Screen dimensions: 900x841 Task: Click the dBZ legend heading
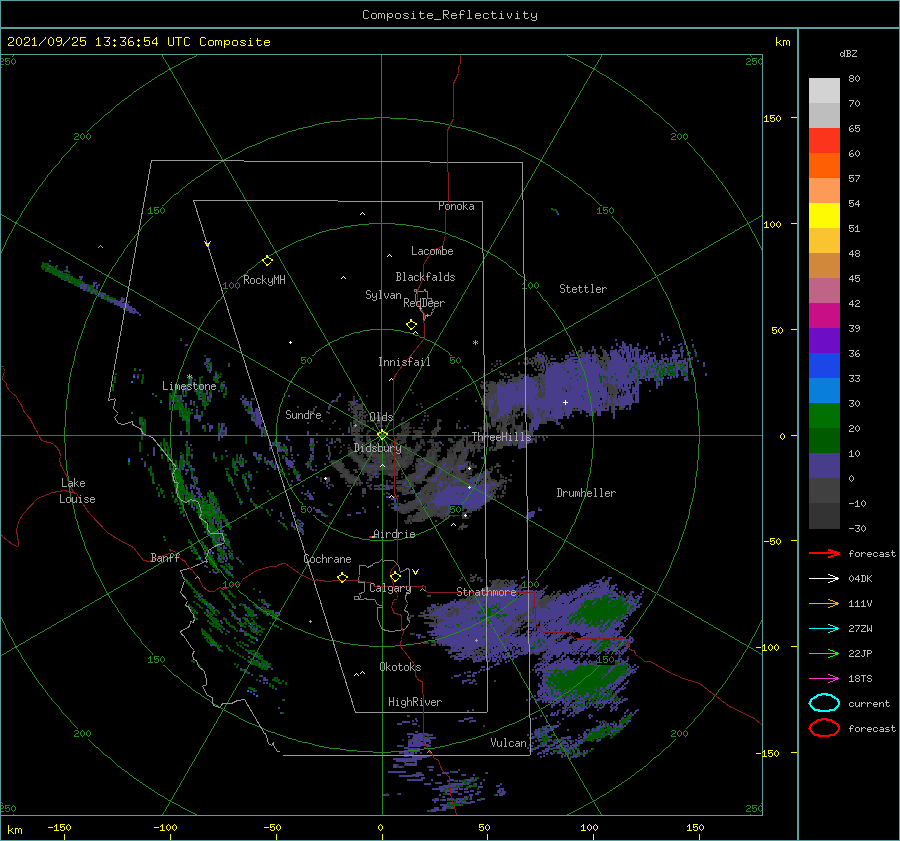tap(848, 53)
